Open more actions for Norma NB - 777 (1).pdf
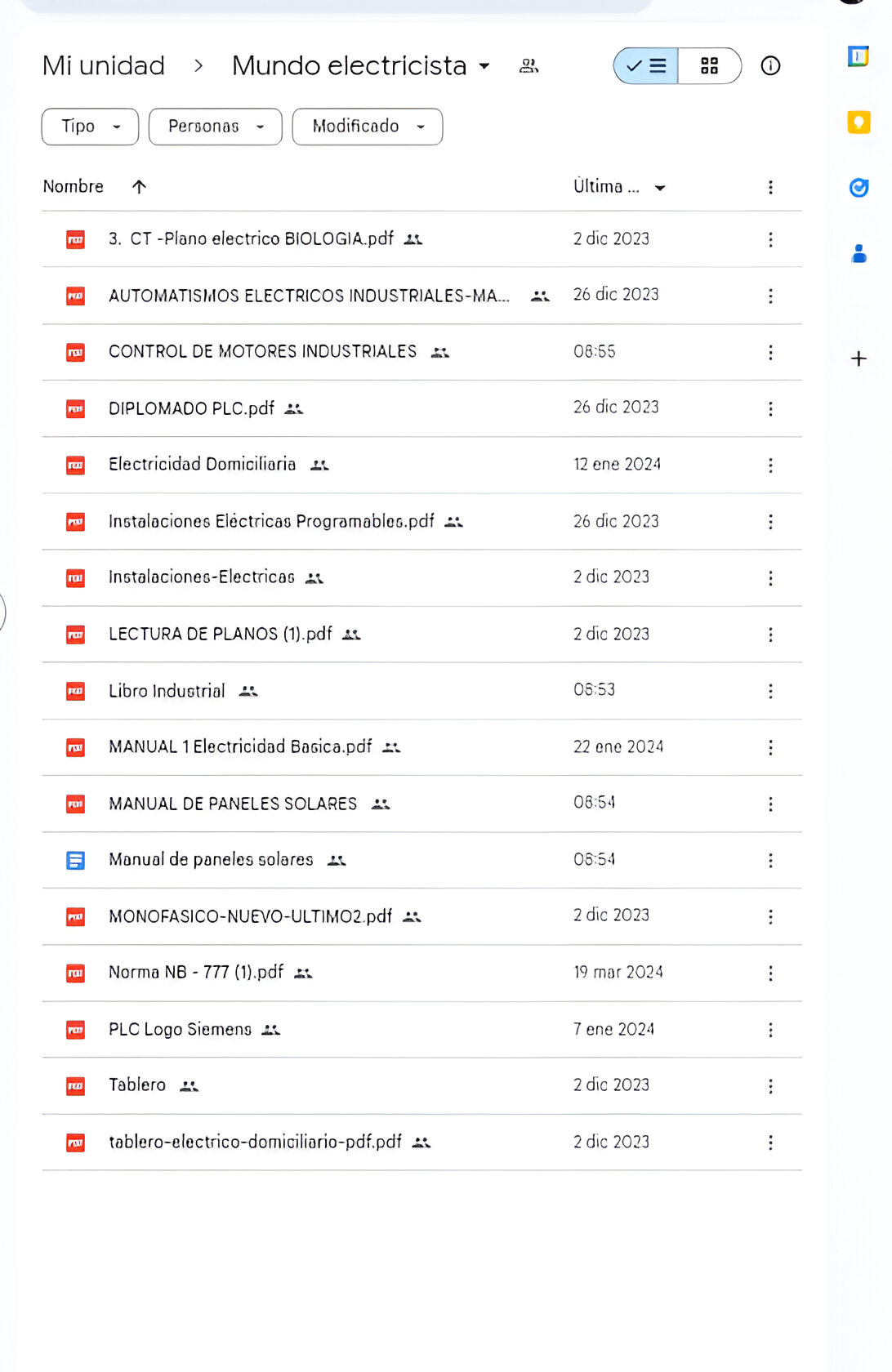The width and height of the screenshot is (892, 1372). (770, 973)
